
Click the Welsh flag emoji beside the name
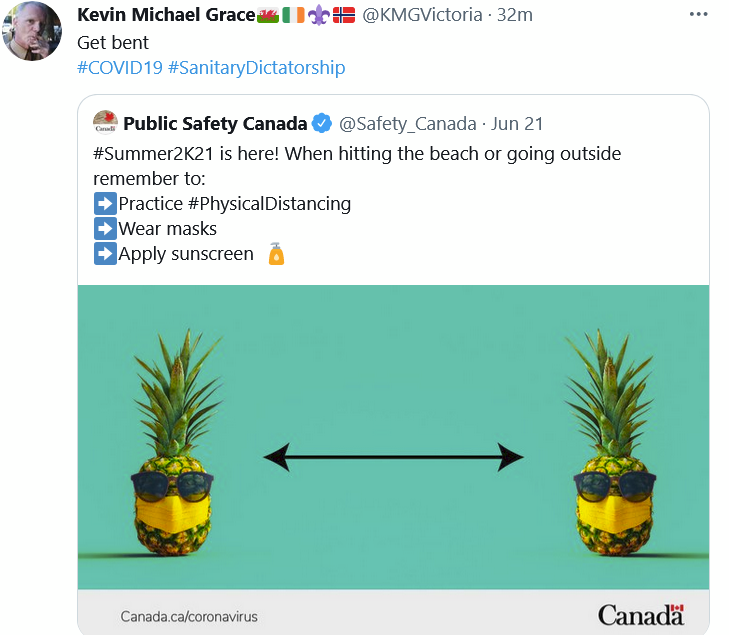coord(268,16)
